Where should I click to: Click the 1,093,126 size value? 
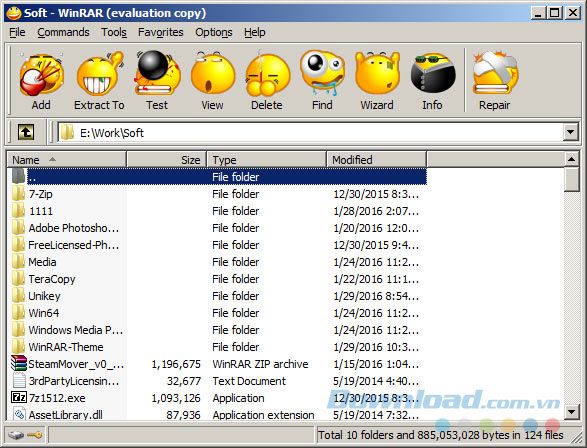(176, 398)
